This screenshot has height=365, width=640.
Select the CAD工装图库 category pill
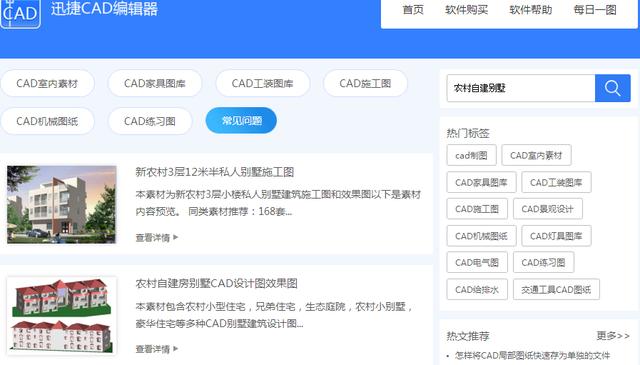(262, 83)
